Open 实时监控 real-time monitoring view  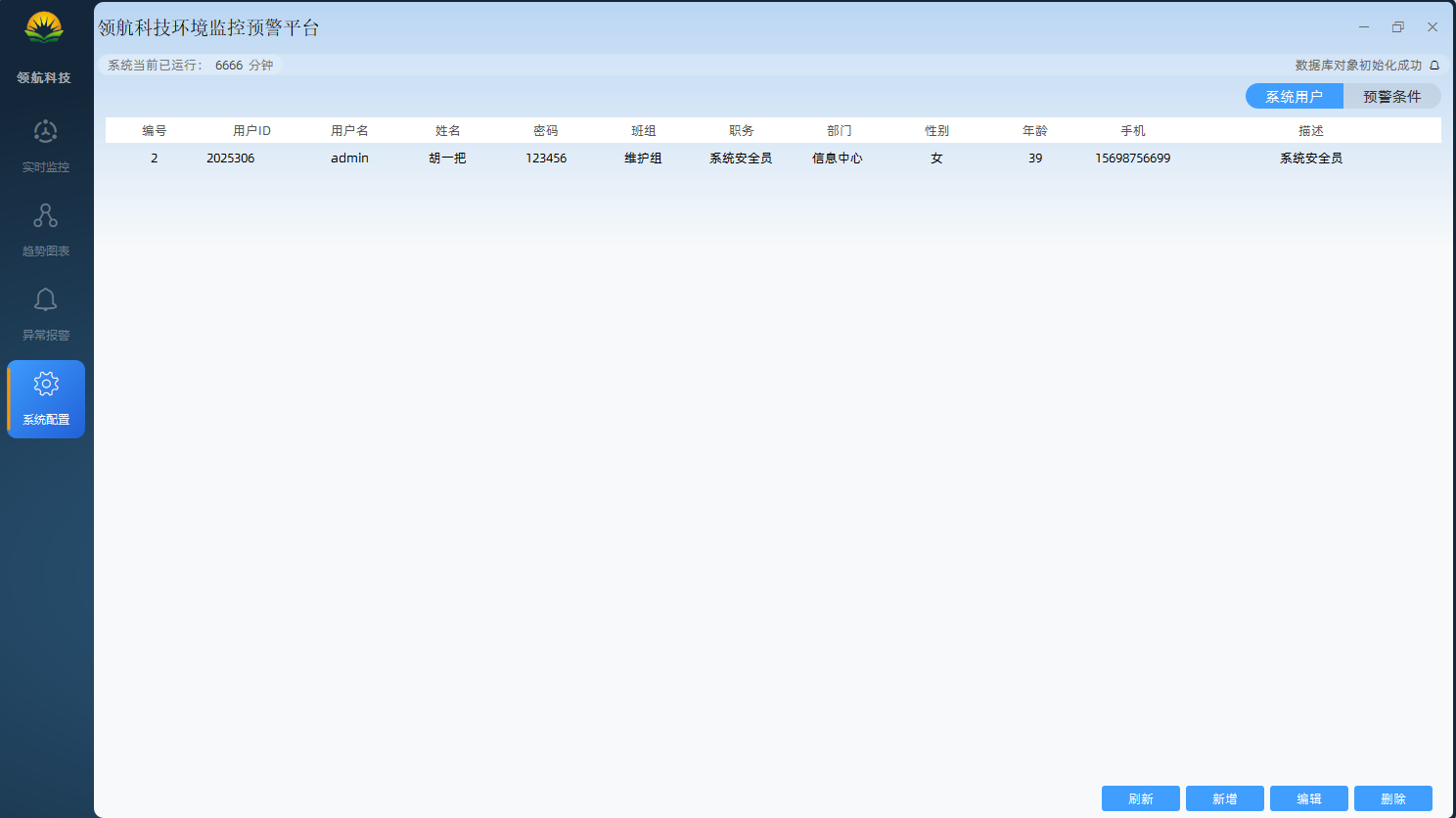point(46,145)
